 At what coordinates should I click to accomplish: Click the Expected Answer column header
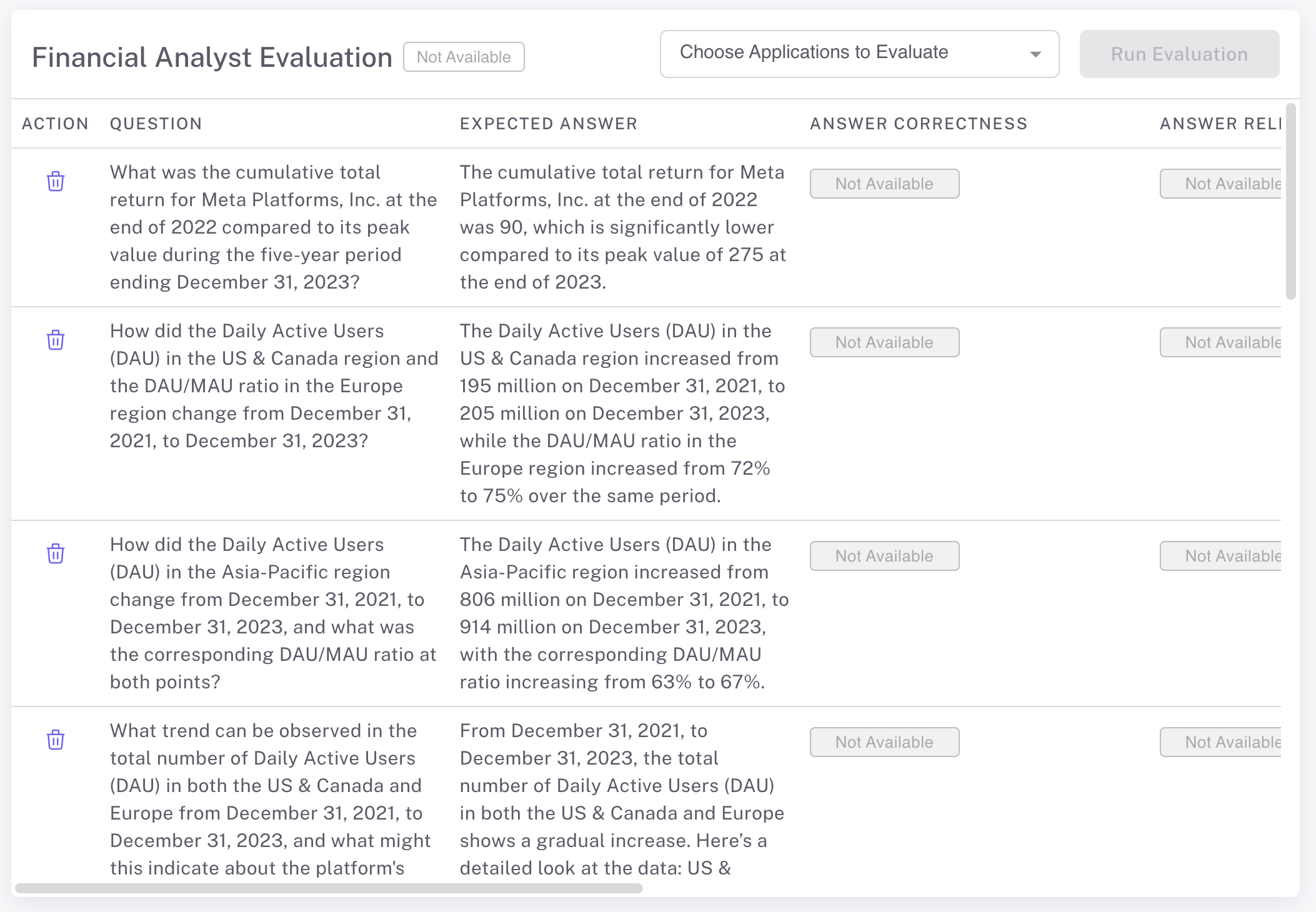(x=549, y=124)
